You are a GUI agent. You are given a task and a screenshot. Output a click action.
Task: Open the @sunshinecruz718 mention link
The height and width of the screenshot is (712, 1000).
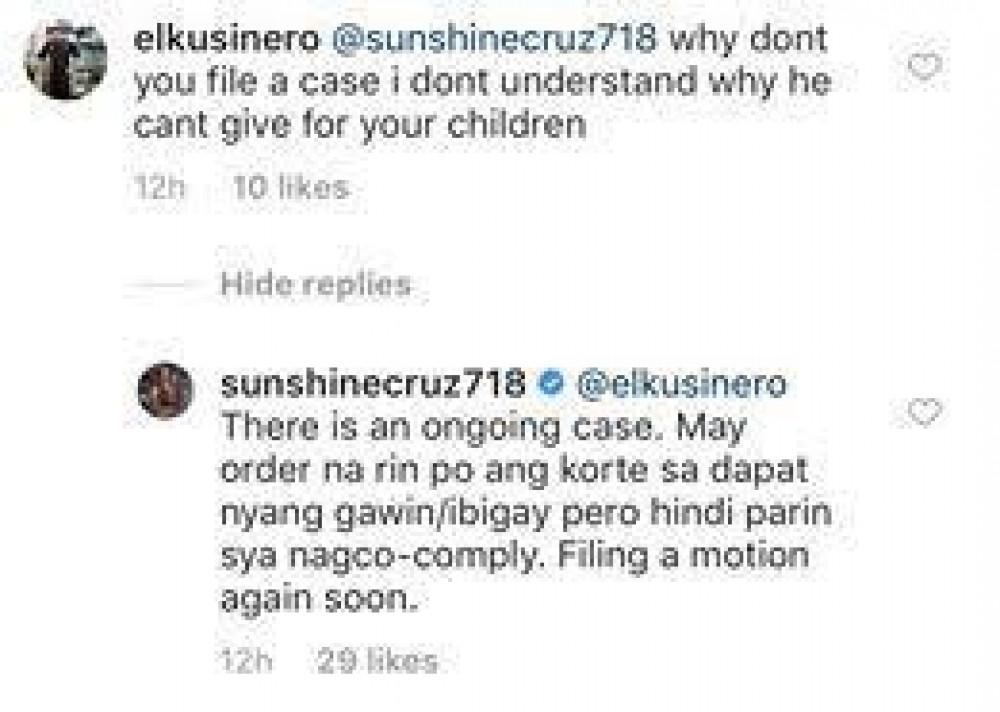tap(496, 40)
